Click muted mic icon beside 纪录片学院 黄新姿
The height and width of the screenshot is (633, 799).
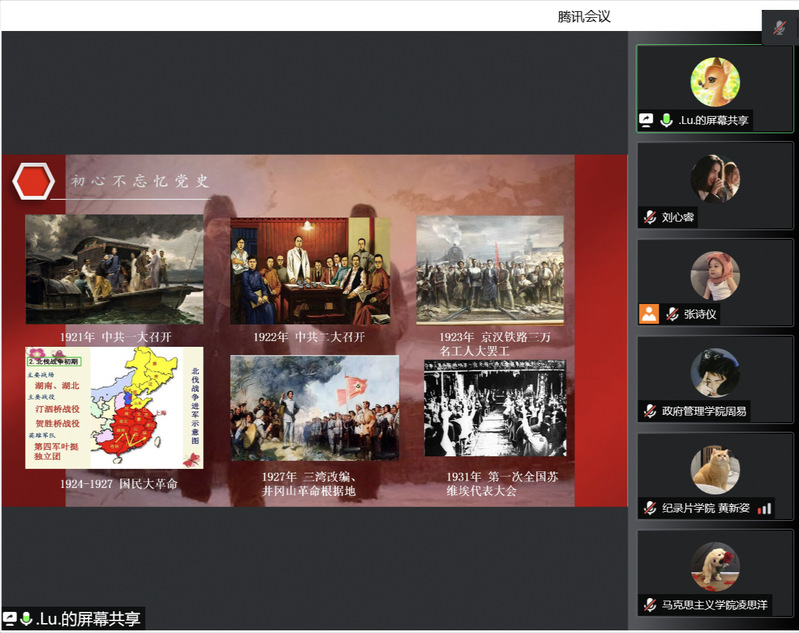click(x=650, y=508)
